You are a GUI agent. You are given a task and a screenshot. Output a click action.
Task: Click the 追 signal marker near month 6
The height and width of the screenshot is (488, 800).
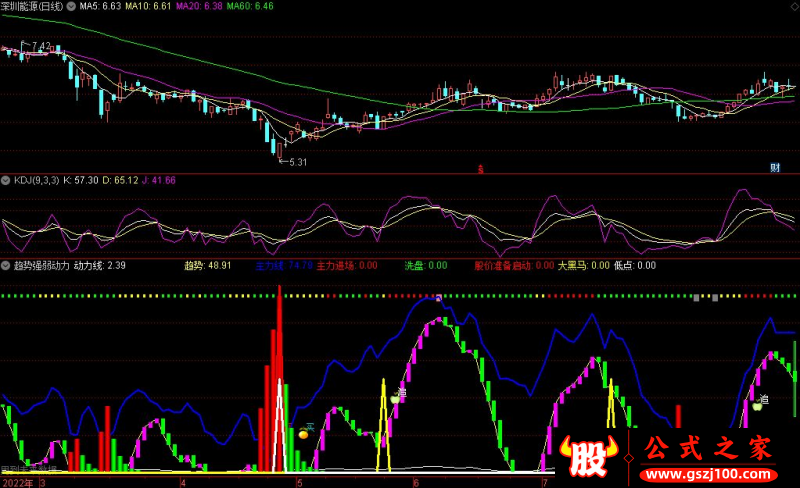click(399, 396)
